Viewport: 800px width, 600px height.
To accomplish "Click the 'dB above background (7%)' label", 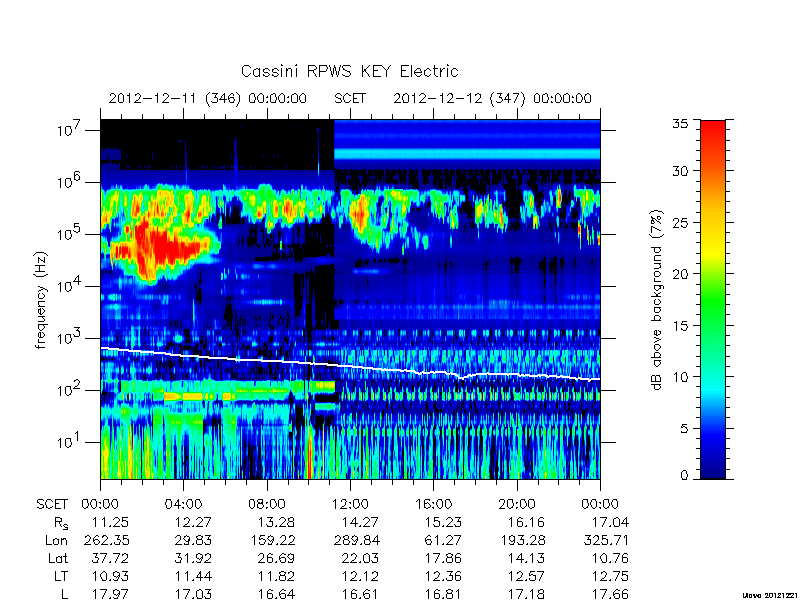I will point(657,300).
